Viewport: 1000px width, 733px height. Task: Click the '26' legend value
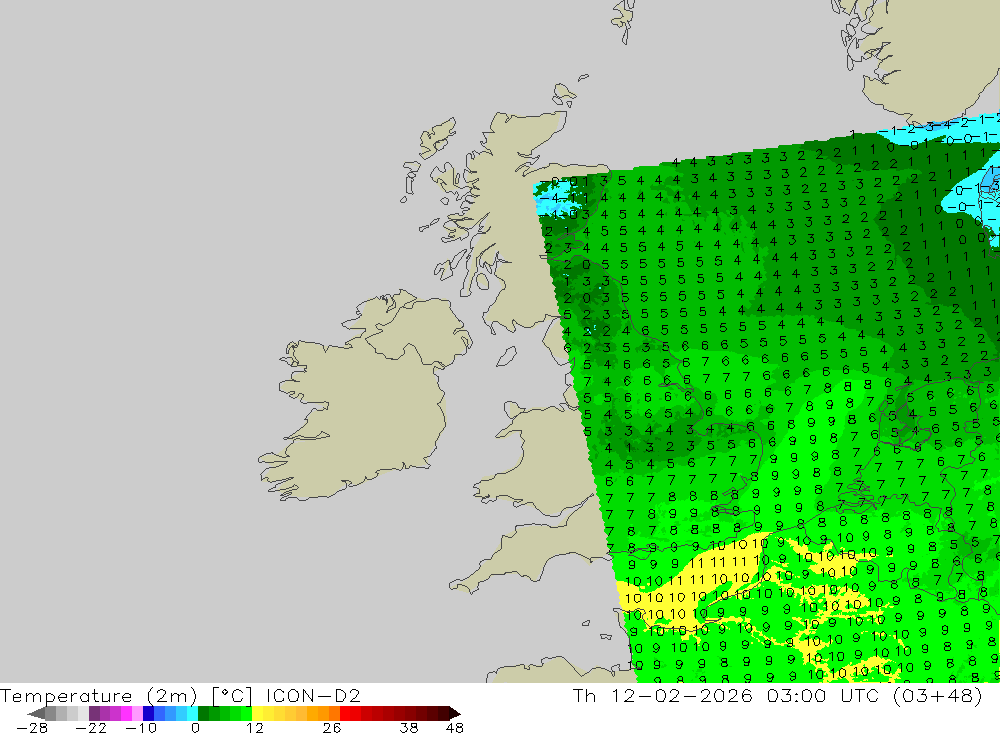(332, 728)
